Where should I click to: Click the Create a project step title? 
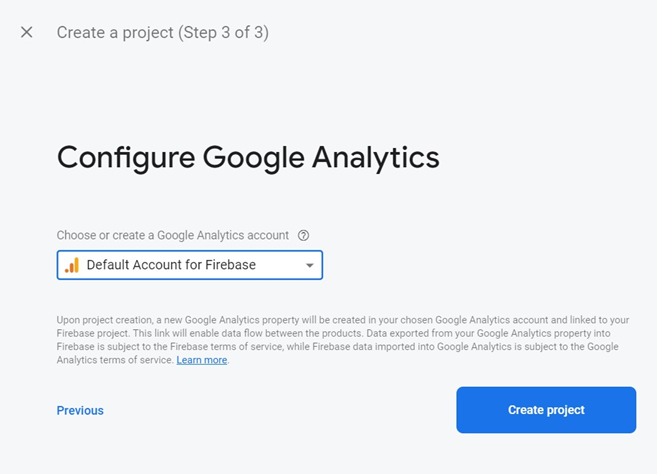pyautogui.click(x=115, y=32)
